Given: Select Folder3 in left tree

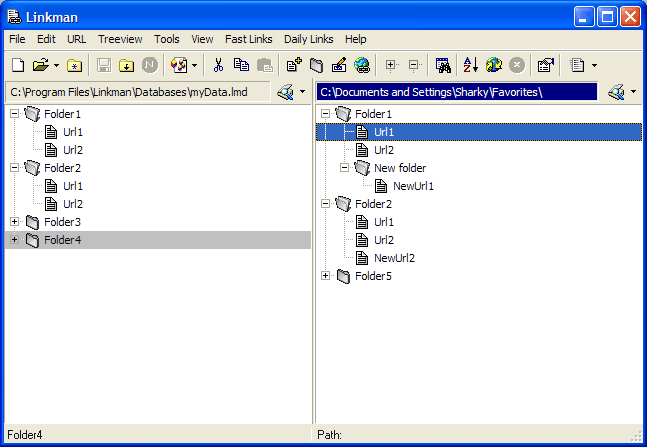Looking at the screenshot, I should pyautogui.click(x=62, y=222).
